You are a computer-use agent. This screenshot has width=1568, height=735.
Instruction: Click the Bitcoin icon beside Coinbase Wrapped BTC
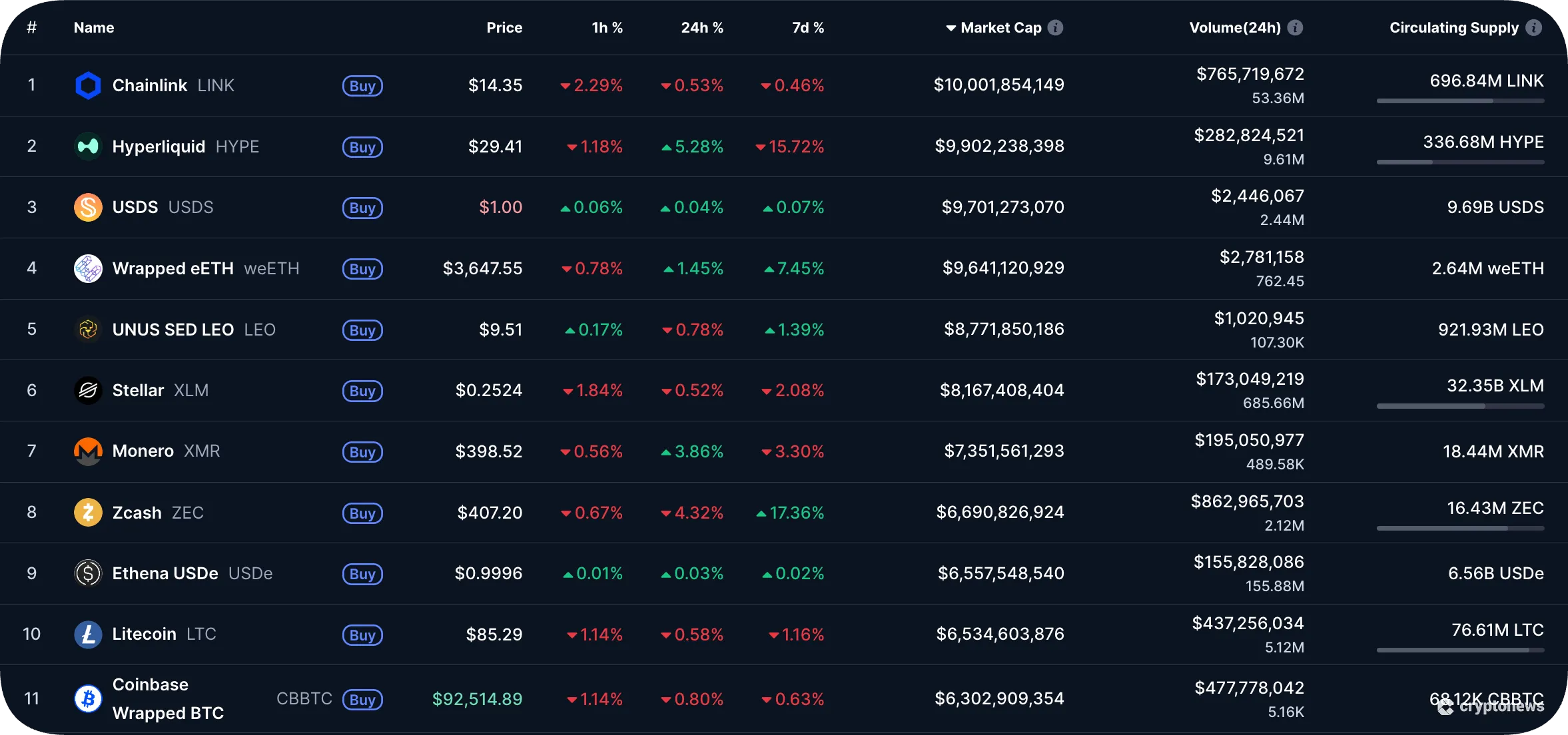[88, 698]
